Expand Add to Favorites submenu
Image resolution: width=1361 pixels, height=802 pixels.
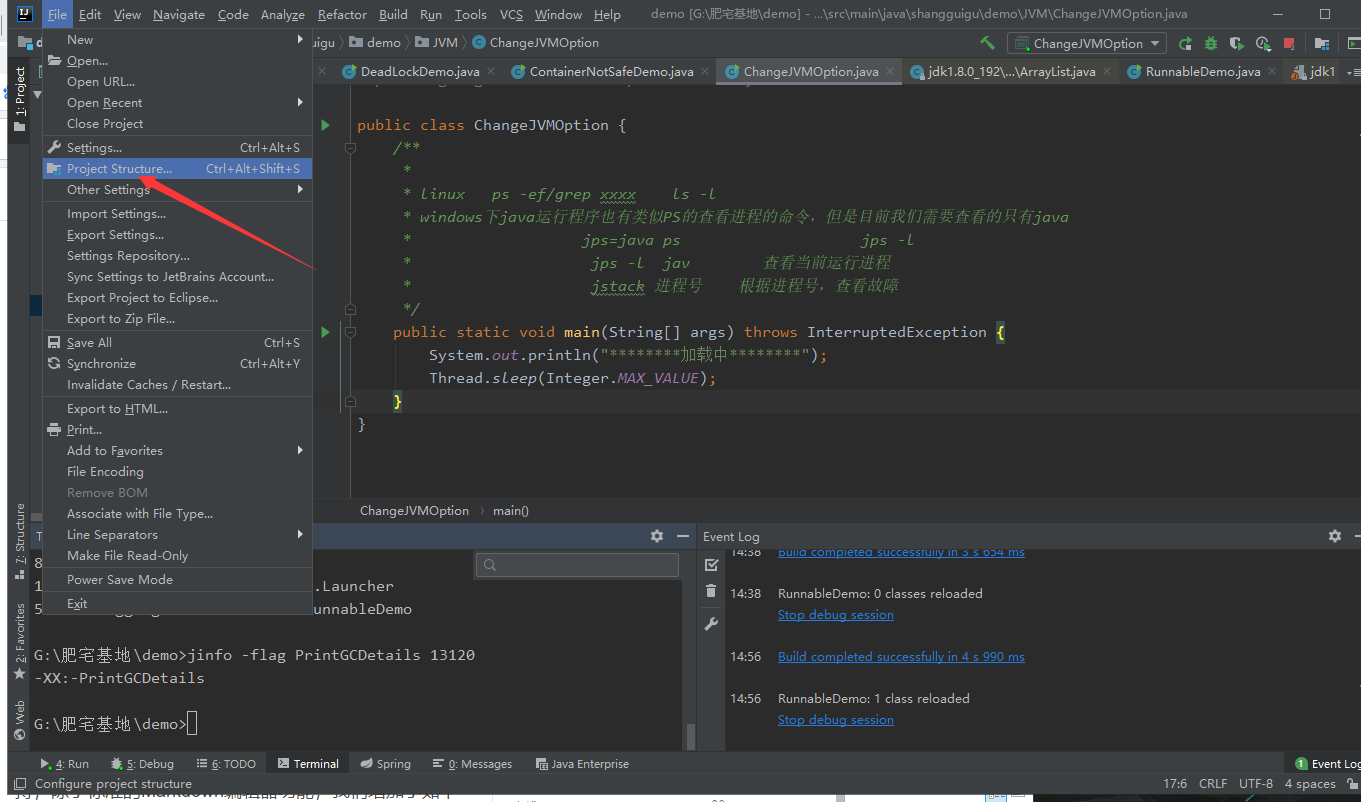(177, 451)
